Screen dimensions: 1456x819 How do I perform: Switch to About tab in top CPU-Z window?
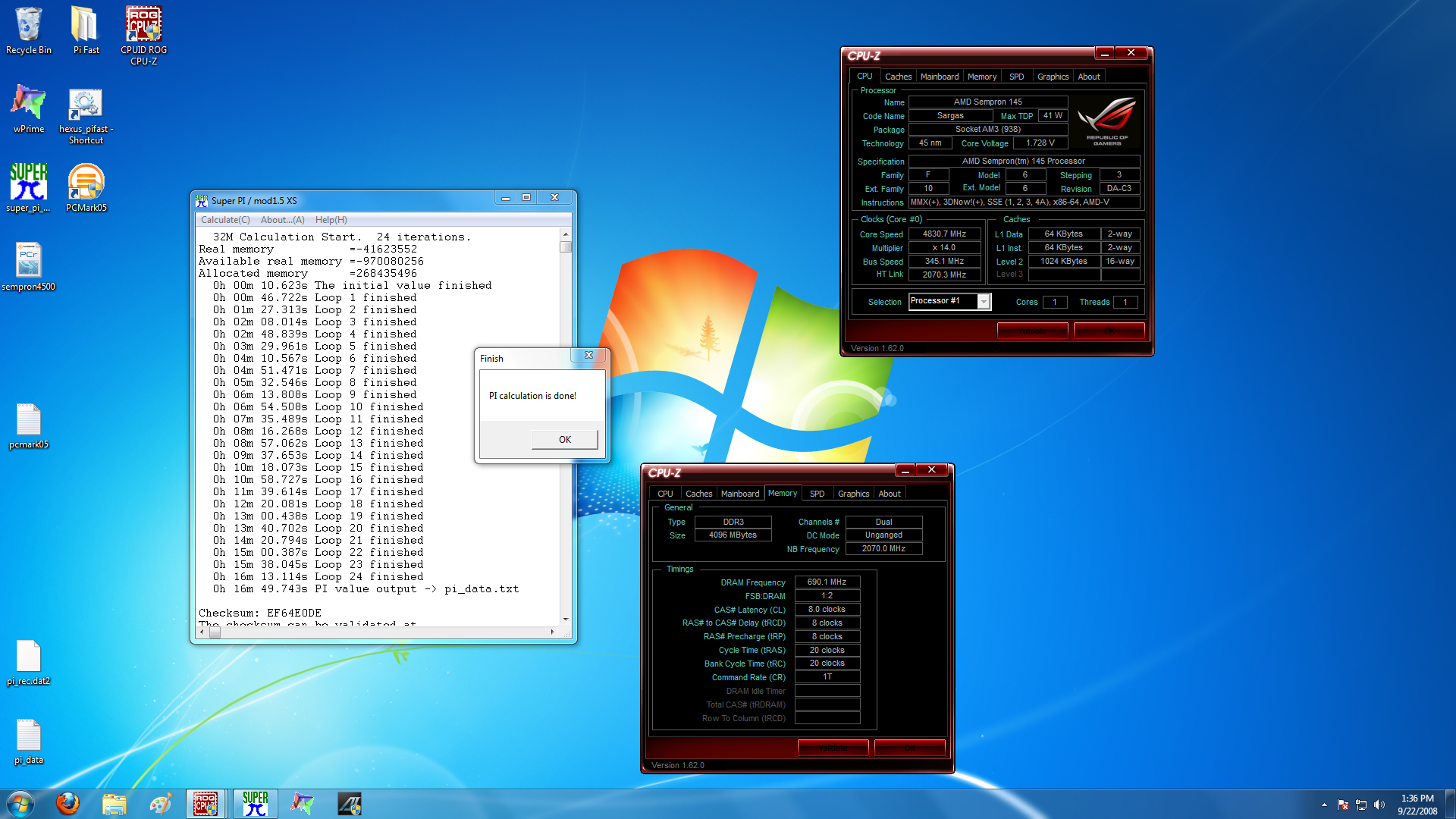pyautogui.click(x=1089, y=77)
